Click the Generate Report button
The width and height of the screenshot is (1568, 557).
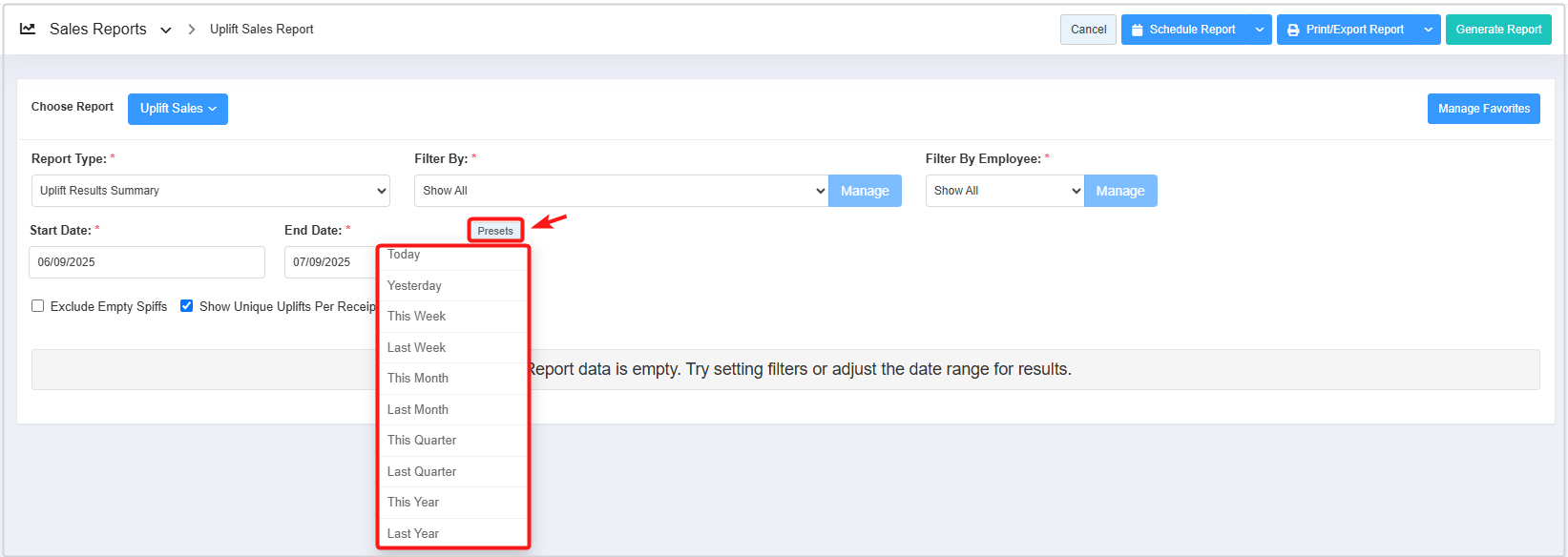tap(1497, 30)
